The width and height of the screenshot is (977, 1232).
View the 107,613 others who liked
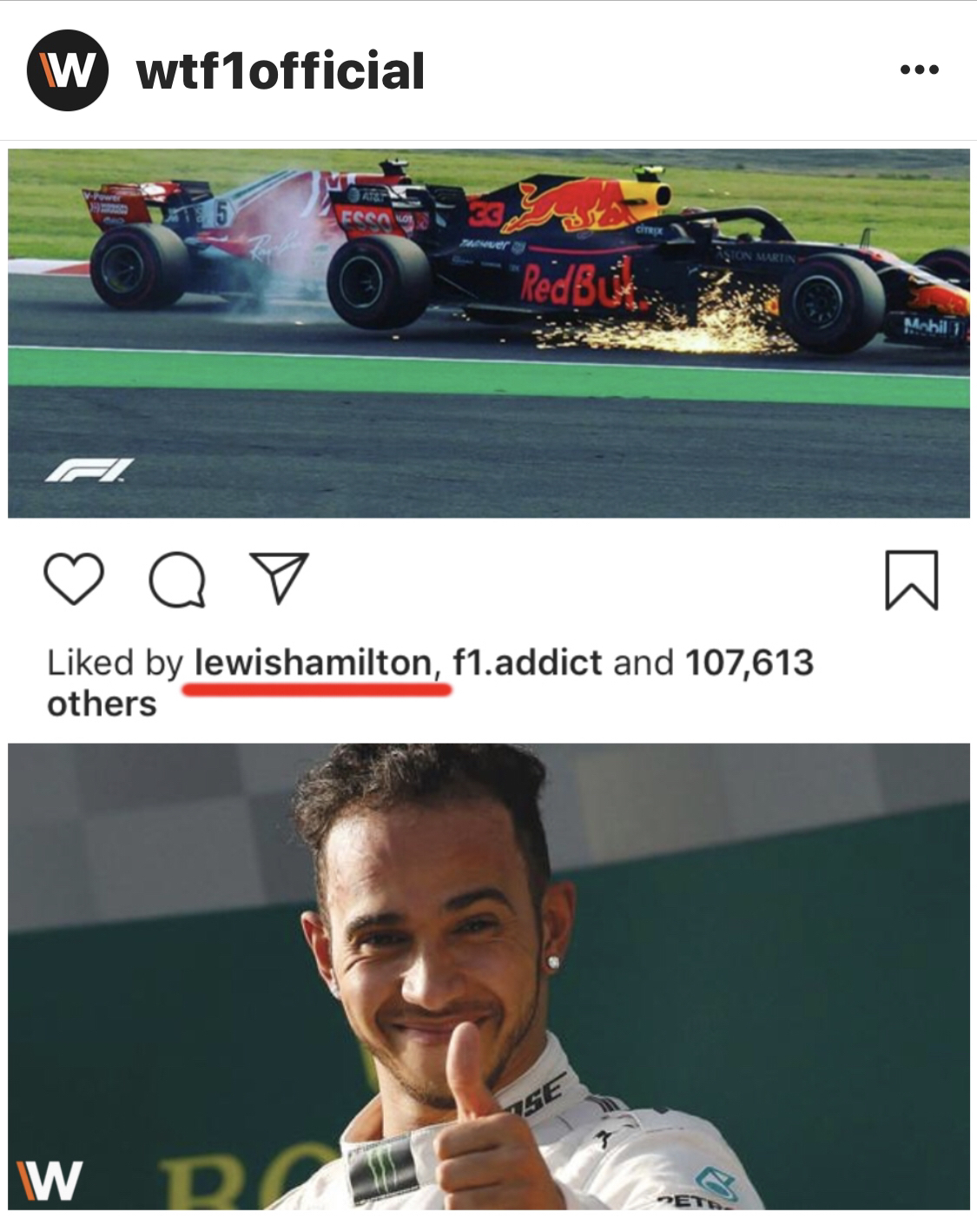coord(749,663)
